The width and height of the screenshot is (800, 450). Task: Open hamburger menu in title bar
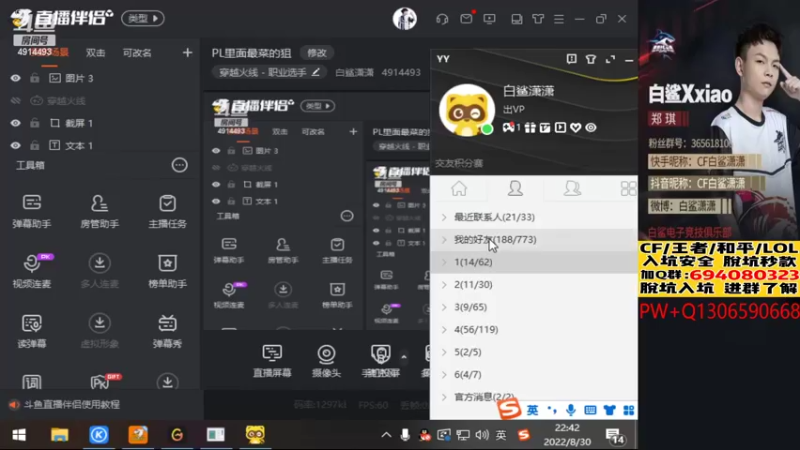559,19
